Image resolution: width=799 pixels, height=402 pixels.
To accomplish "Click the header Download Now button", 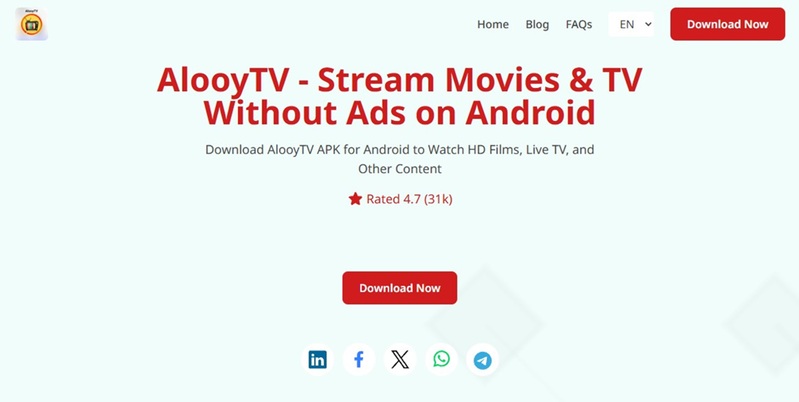I will coord(728,24).
